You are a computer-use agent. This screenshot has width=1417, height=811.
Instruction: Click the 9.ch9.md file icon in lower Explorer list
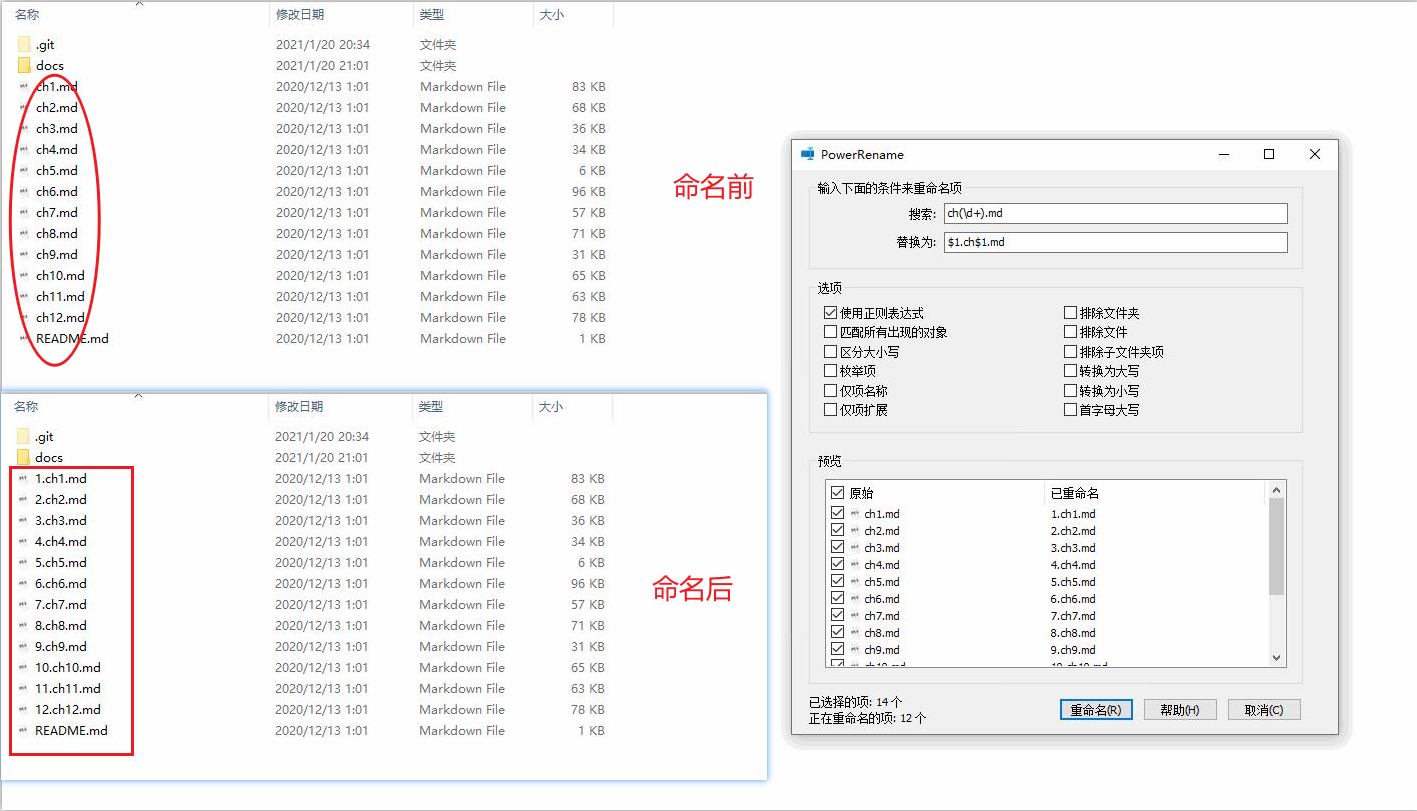pyautogui.click(x=23, y=647)
